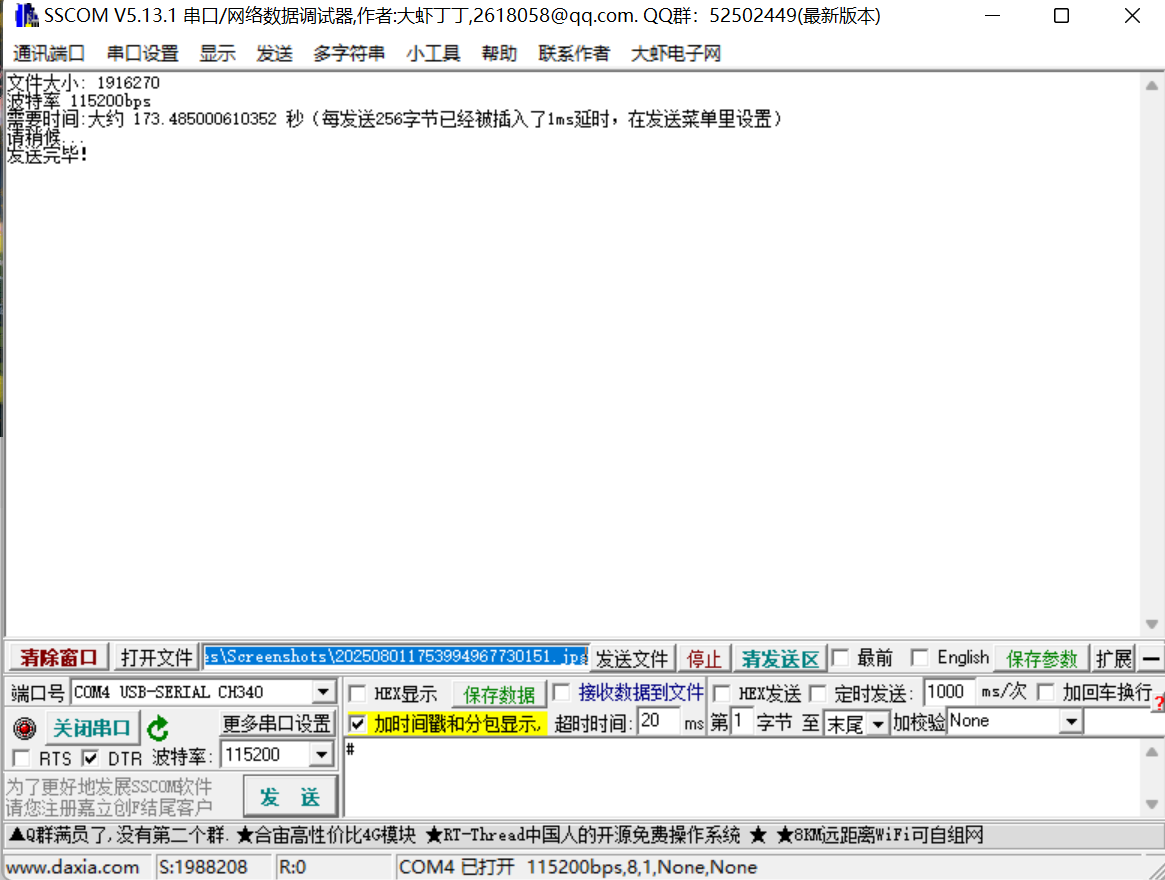
Task: Click the red record indicator icon
Action: (25, 728)
